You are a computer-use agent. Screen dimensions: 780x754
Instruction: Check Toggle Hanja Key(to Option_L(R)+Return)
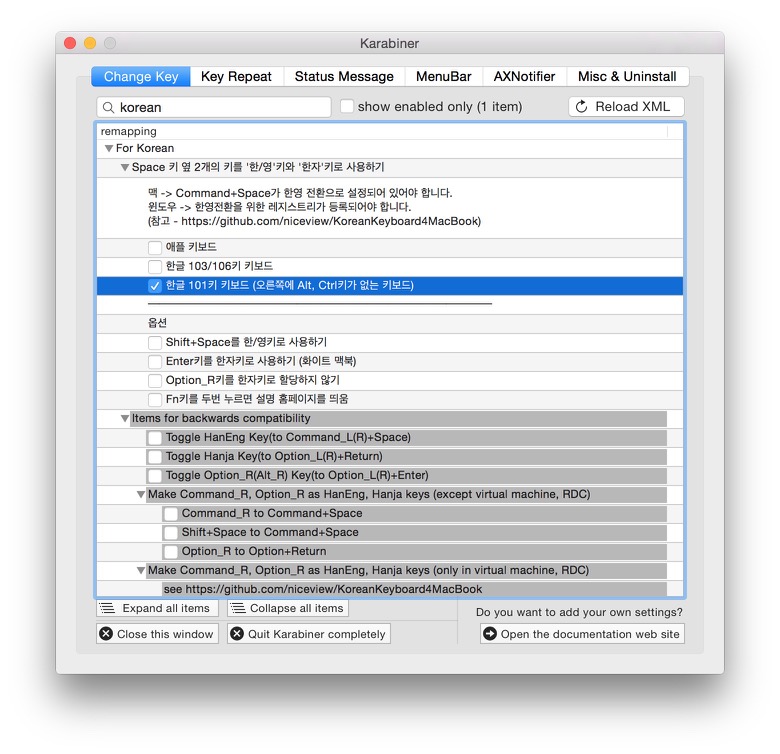pos(155,457)
